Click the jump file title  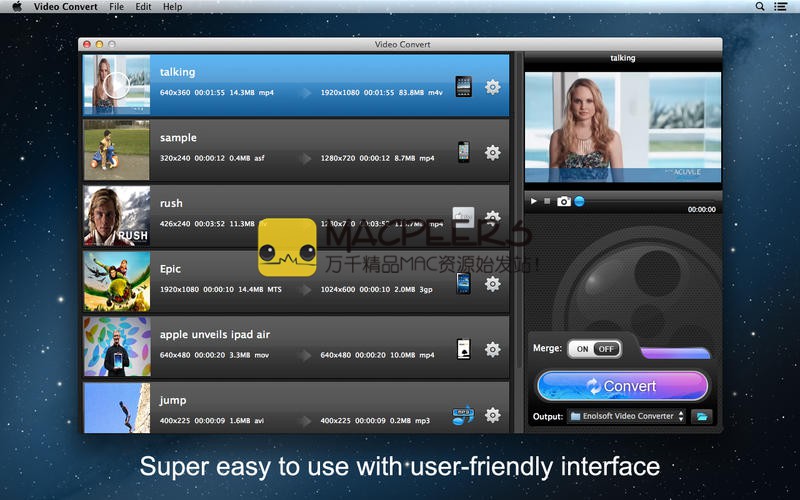pos(173,401)
